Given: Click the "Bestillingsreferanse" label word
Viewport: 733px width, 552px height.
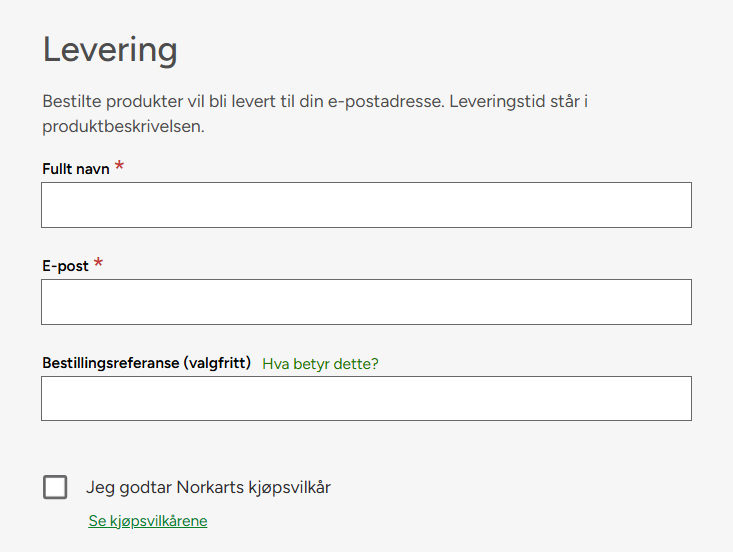Looking at the screenshot, I should coord(111,363).
